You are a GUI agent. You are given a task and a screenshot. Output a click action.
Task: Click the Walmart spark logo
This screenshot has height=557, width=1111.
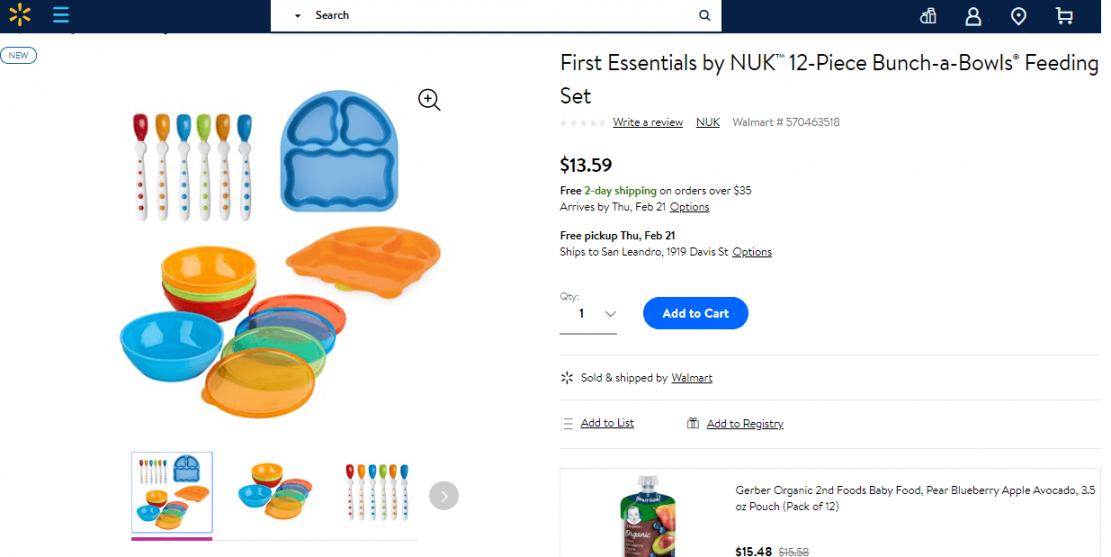(20, 15)
